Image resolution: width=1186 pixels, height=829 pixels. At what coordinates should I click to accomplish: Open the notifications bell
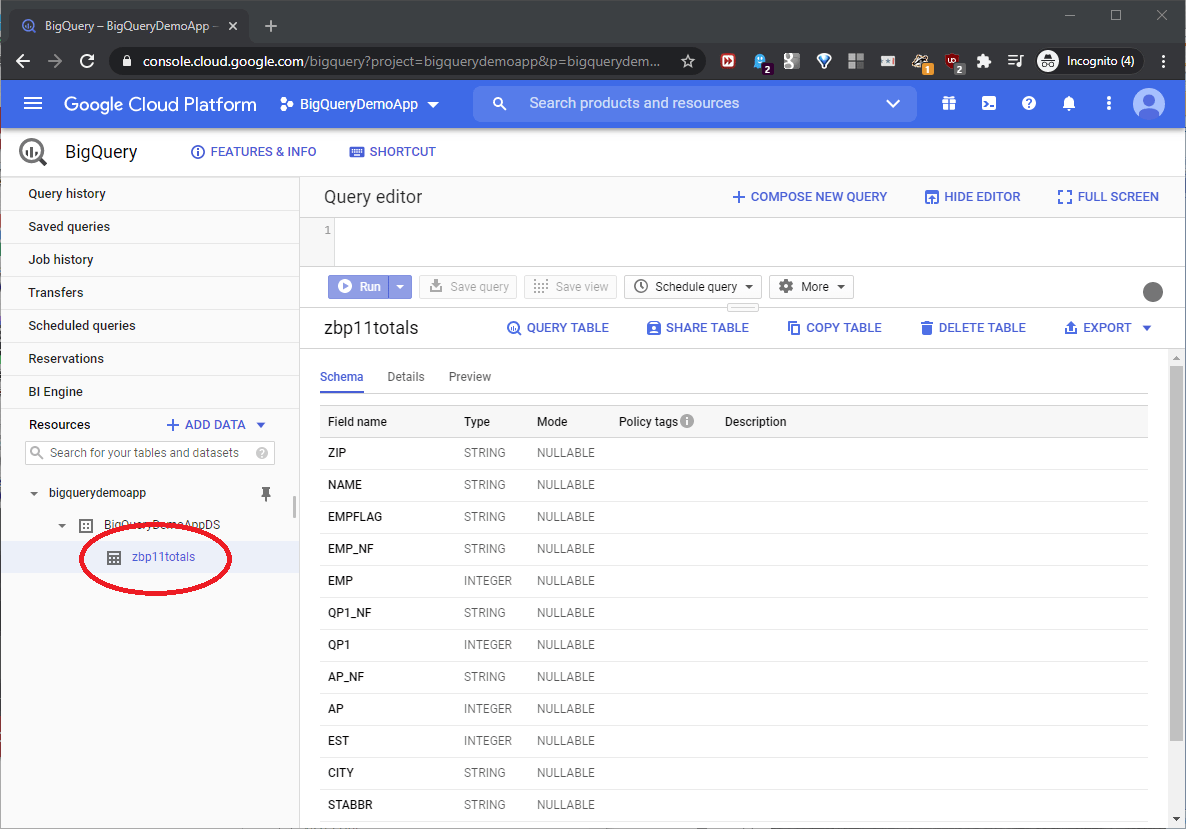[1069, 103]
